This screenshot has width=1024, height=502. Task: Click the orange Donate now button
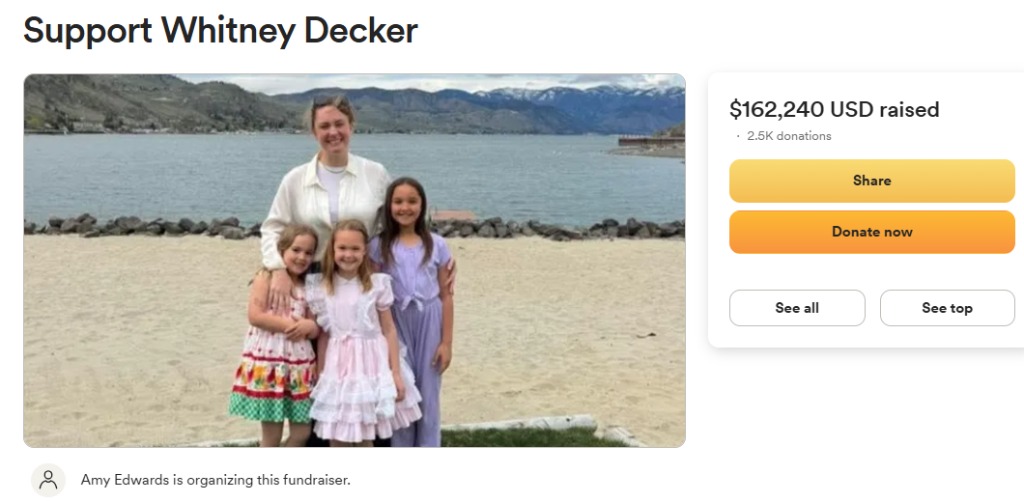(872, 232)
